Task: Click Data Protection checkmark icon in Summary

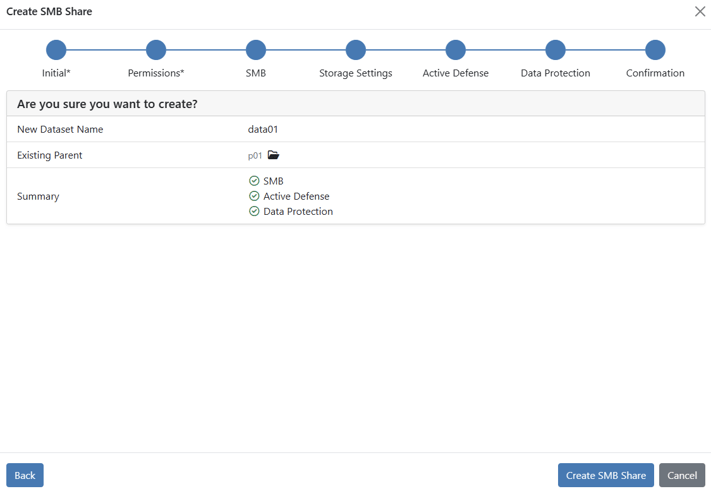Action: pyautogui.click(x=254, y=211)
